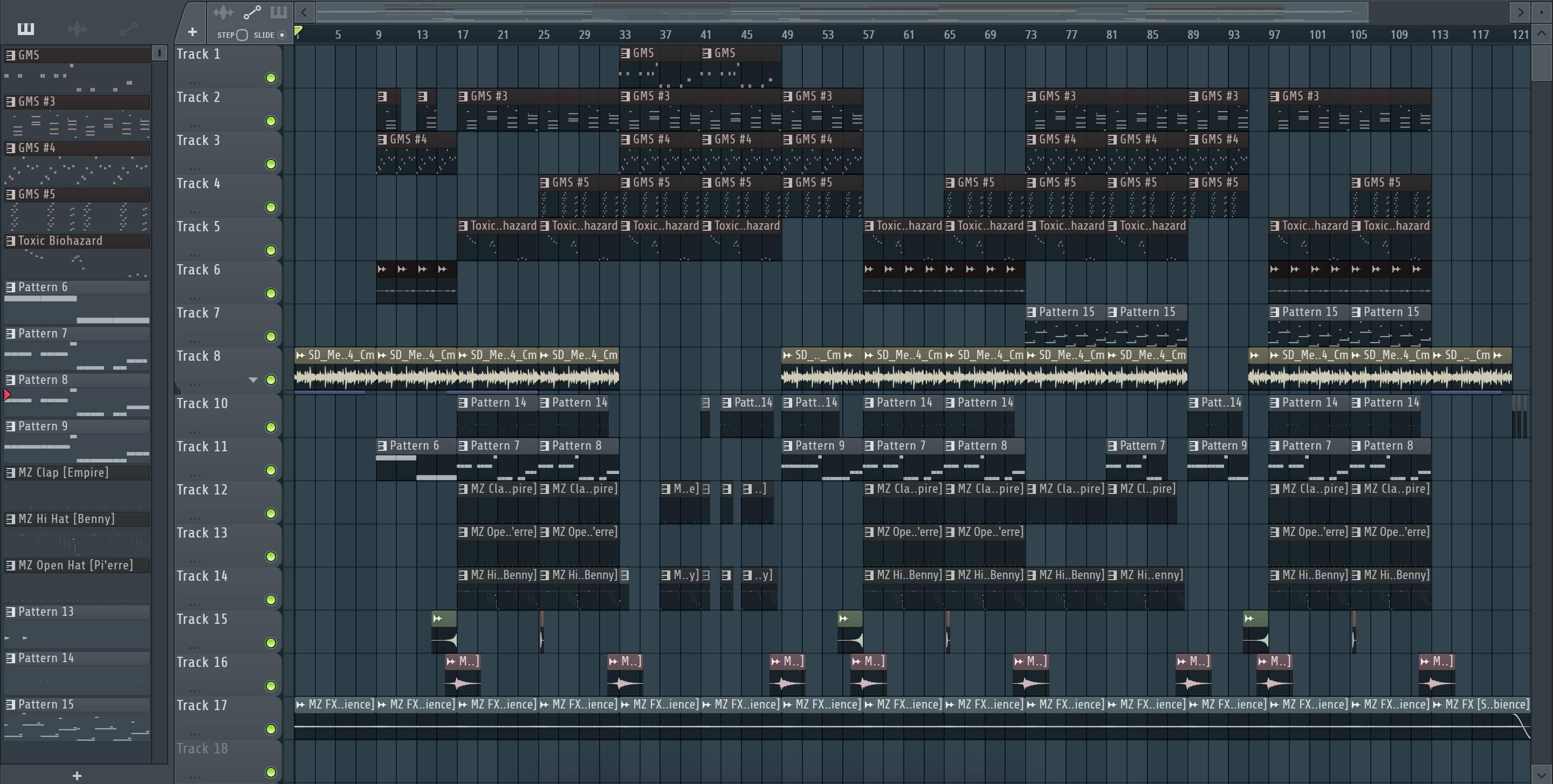Click the playlist vertical scrollbar thumb
1553x784 pixels.
tap(1541, 63)
